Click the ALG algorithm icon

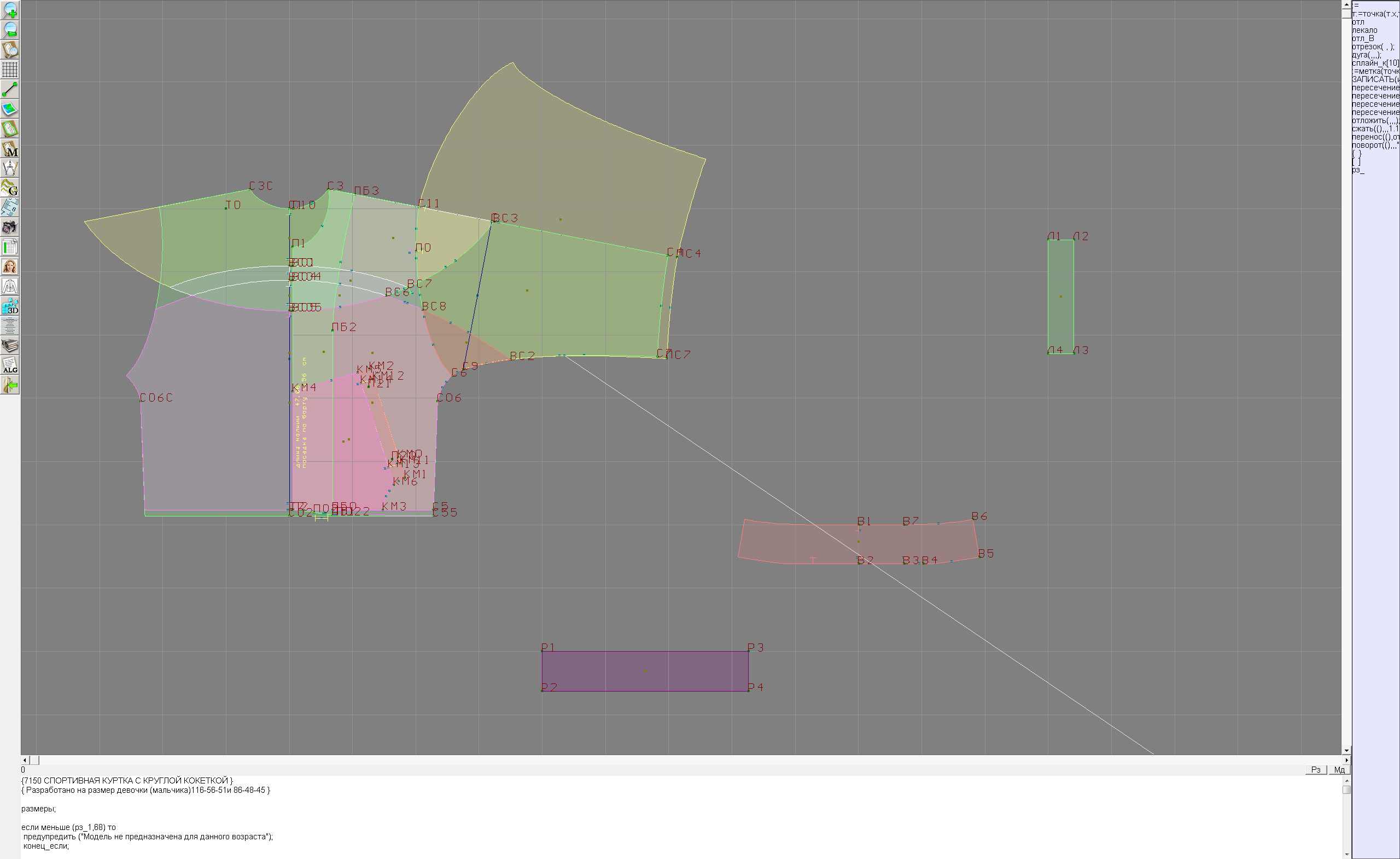click(x=10, y=365)
